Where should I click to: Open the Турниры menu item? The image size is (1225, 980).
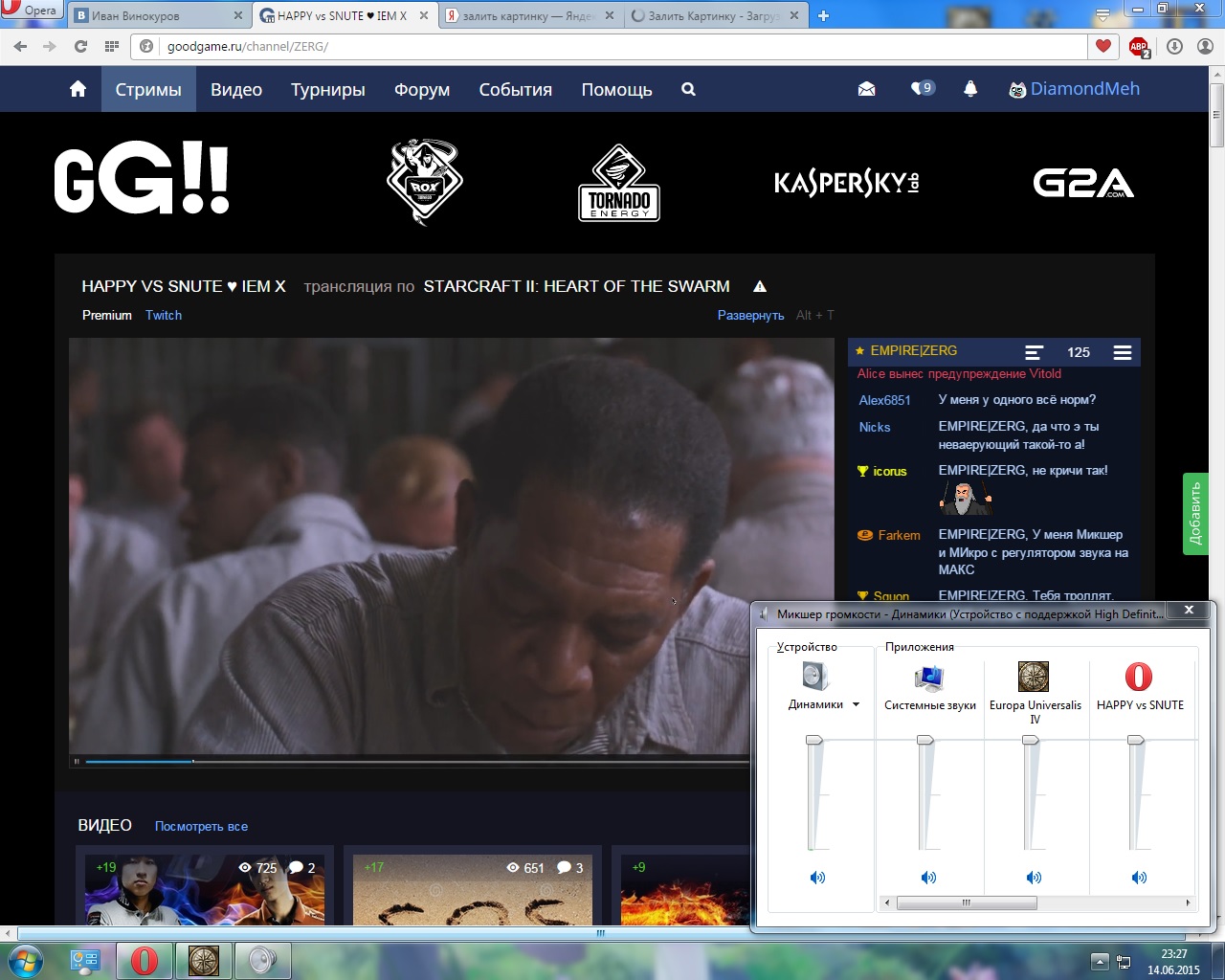[328, 89]
